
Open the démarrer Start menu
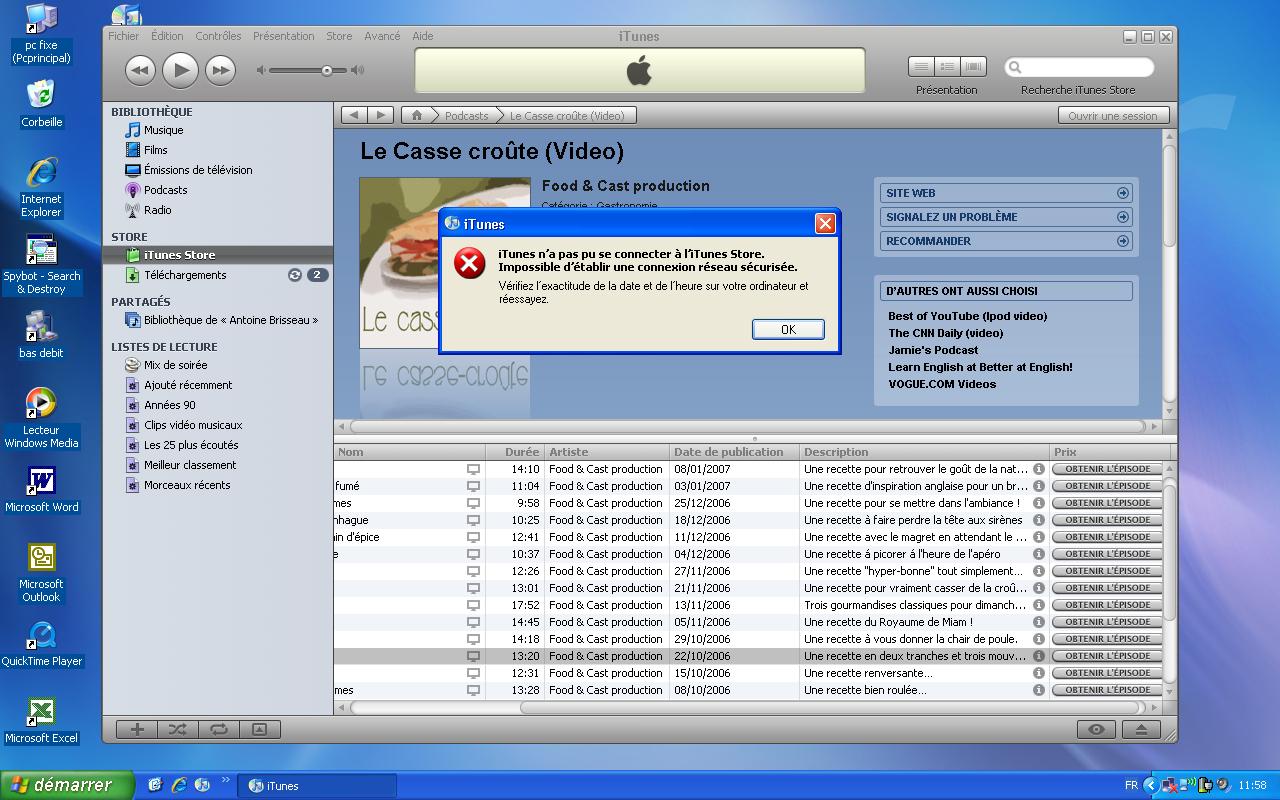pyautogui.click(x=66, y=785)
